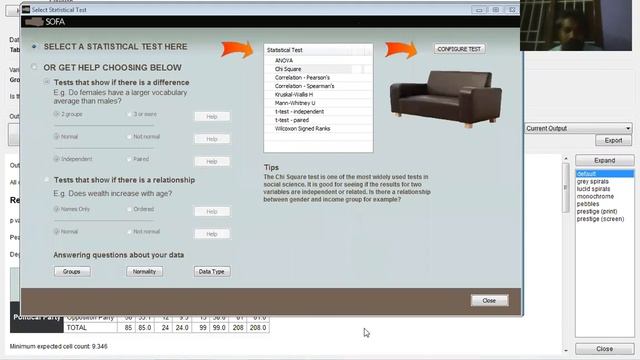Open the Normality check button
The width and height of the screenshot is (640, 360).
[144, 271]
